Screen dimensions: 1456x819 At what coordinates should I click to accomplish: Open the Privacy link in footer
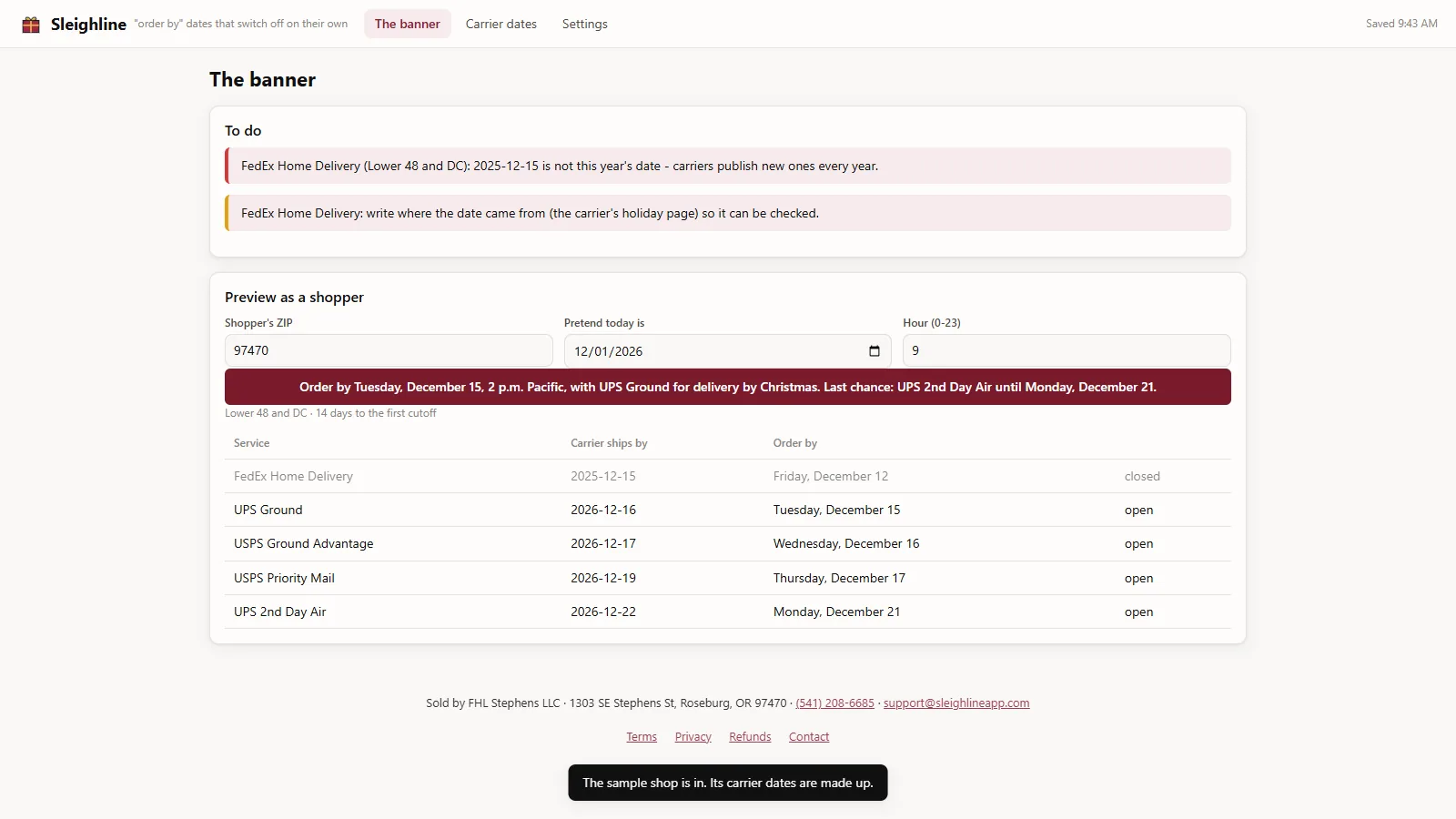693,737
